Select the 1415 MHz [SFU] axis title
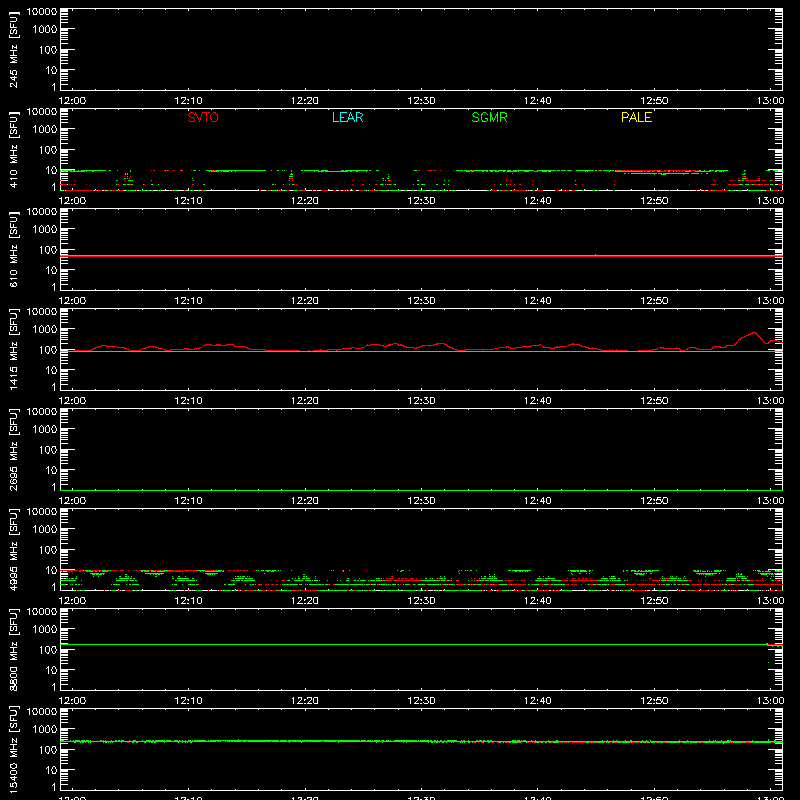This screenshot has width=800, height=800. point(13,349)
